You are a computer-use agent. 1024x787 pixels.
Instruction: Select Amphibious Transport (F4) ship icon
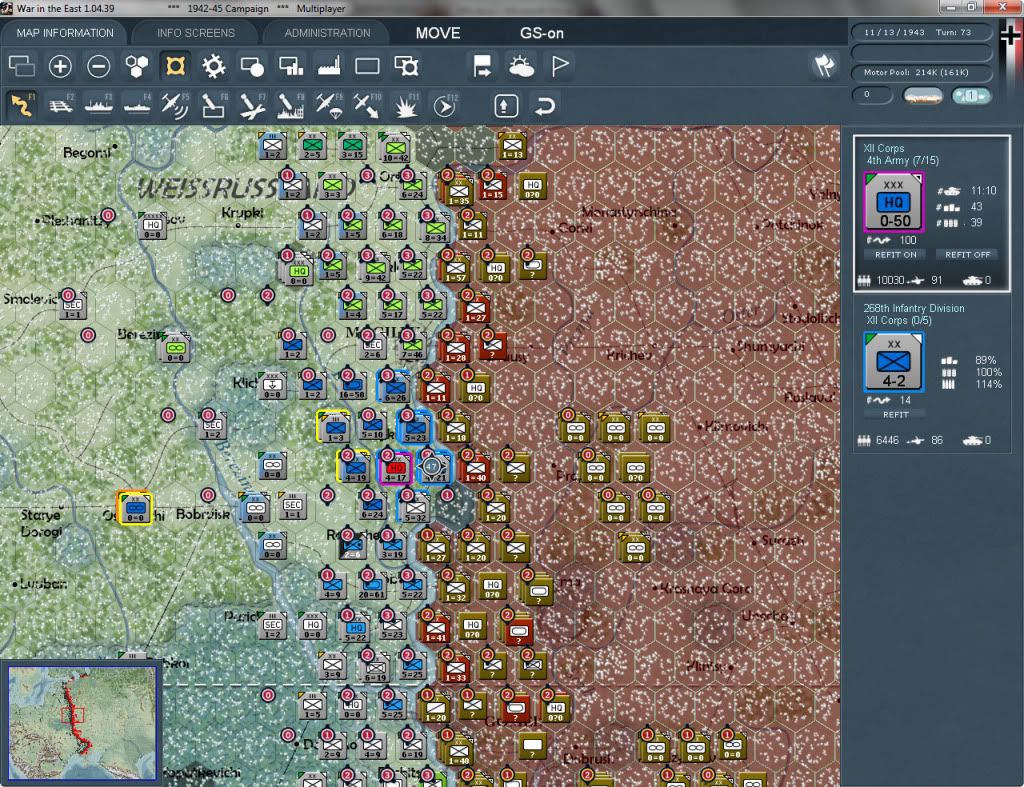[137, 105]
